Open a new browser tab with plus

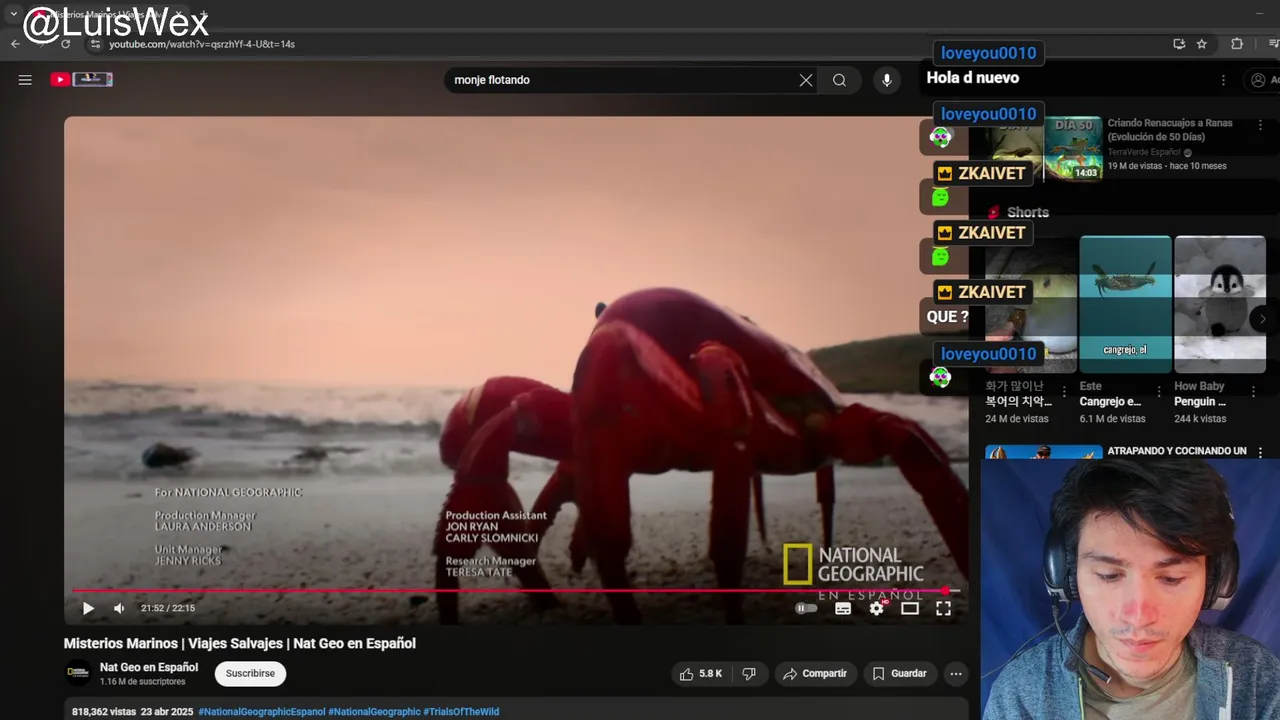tap(203, 14)
